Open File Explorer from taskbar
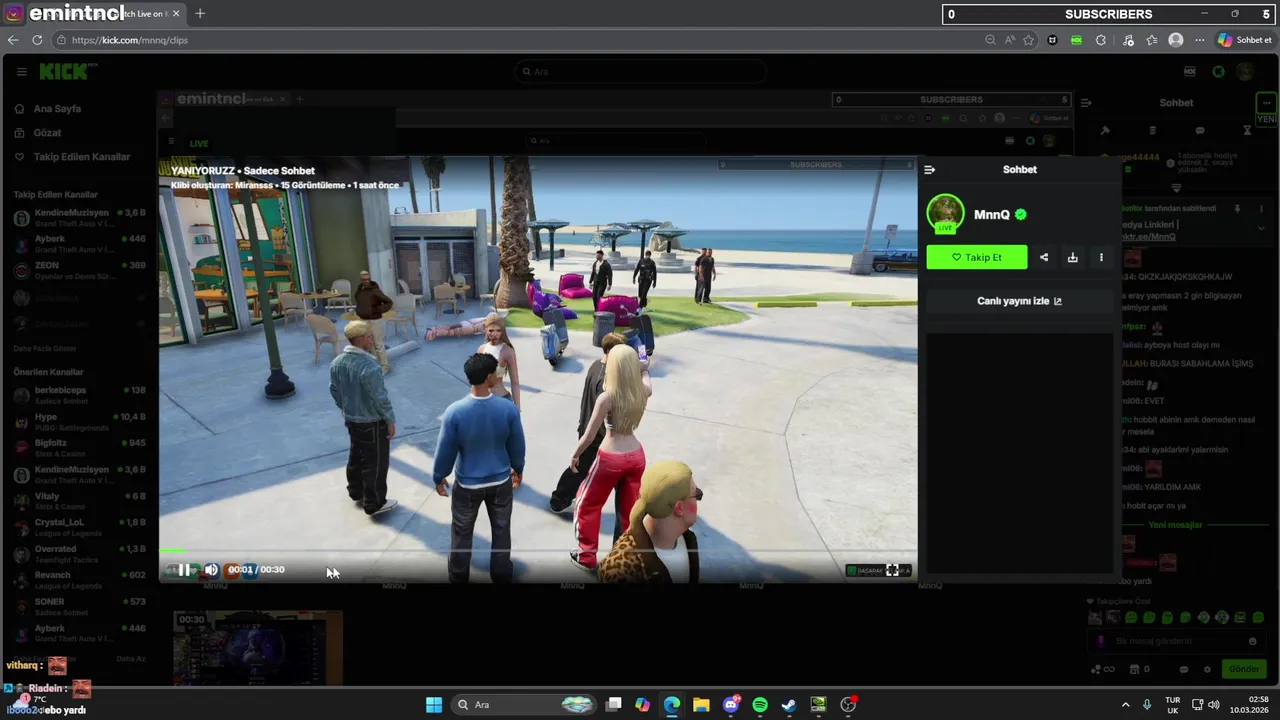 (701, 705)
